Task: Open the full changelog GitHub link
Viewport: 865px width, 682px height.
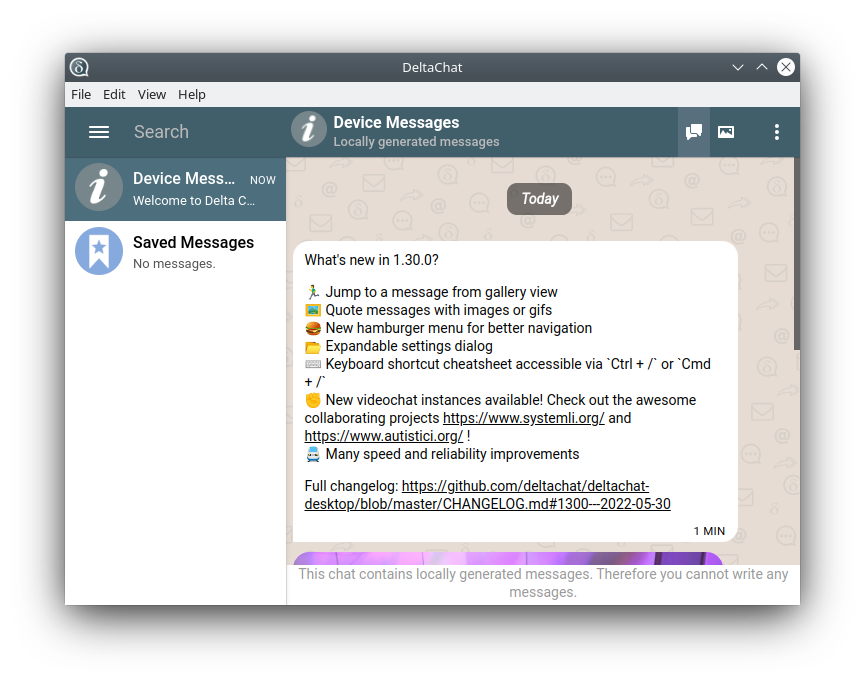Action: tap(487, 496)
